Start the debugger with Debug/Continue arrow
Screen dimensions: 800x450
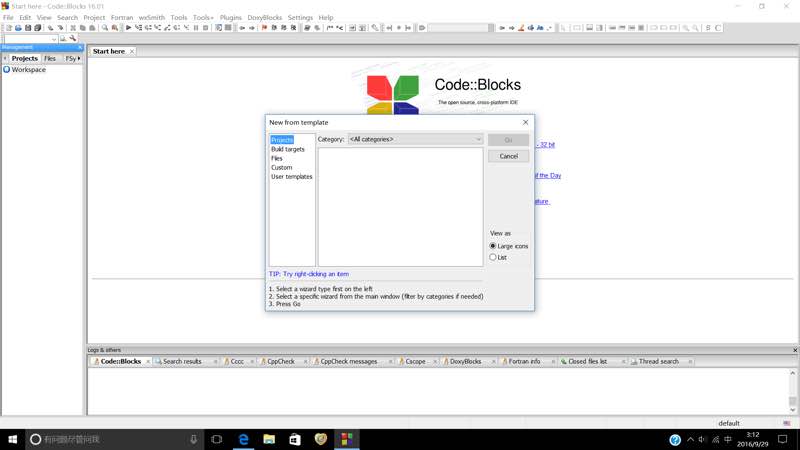[x=129, y=28]
